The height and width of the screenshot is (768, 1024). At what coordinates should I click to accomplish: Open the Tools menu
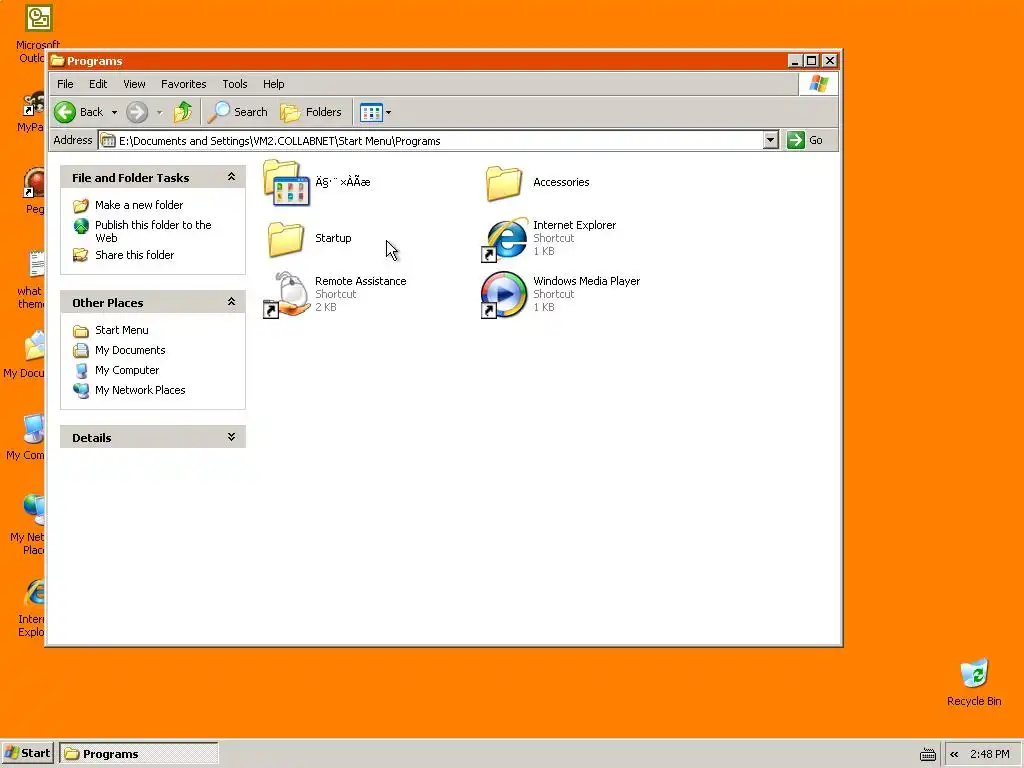click(234, 84)
